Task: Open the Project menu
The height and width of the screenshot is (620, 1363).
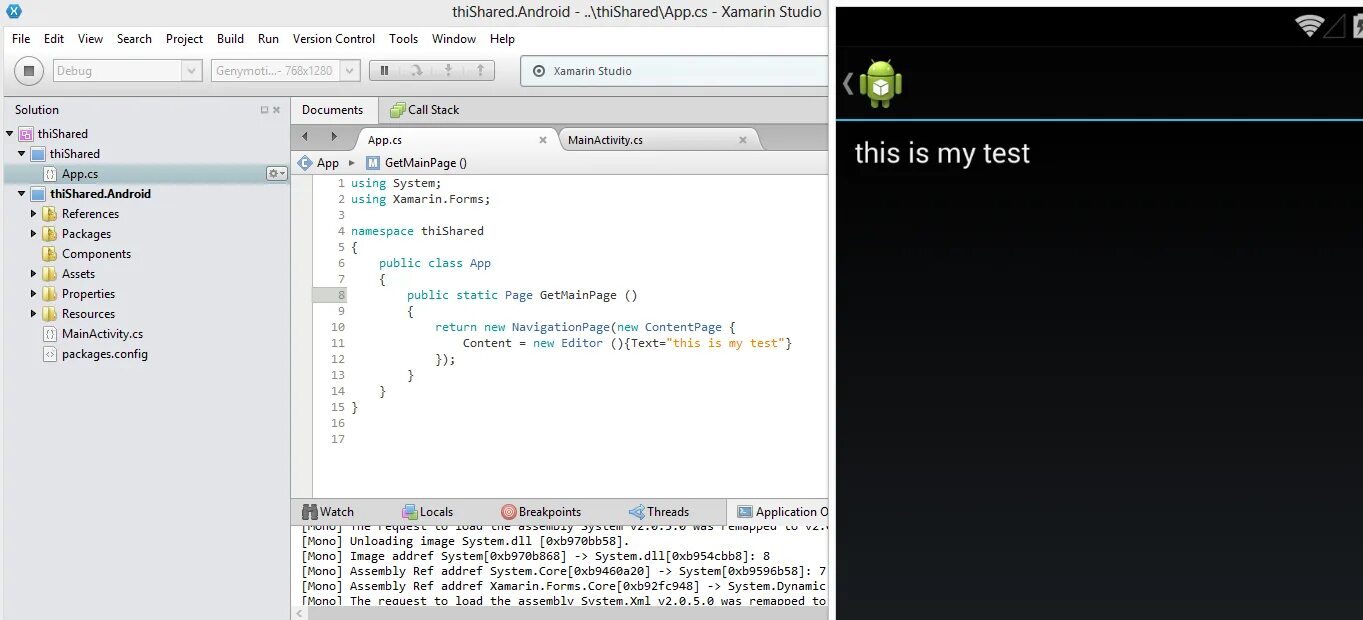Action: coord(184,39)
